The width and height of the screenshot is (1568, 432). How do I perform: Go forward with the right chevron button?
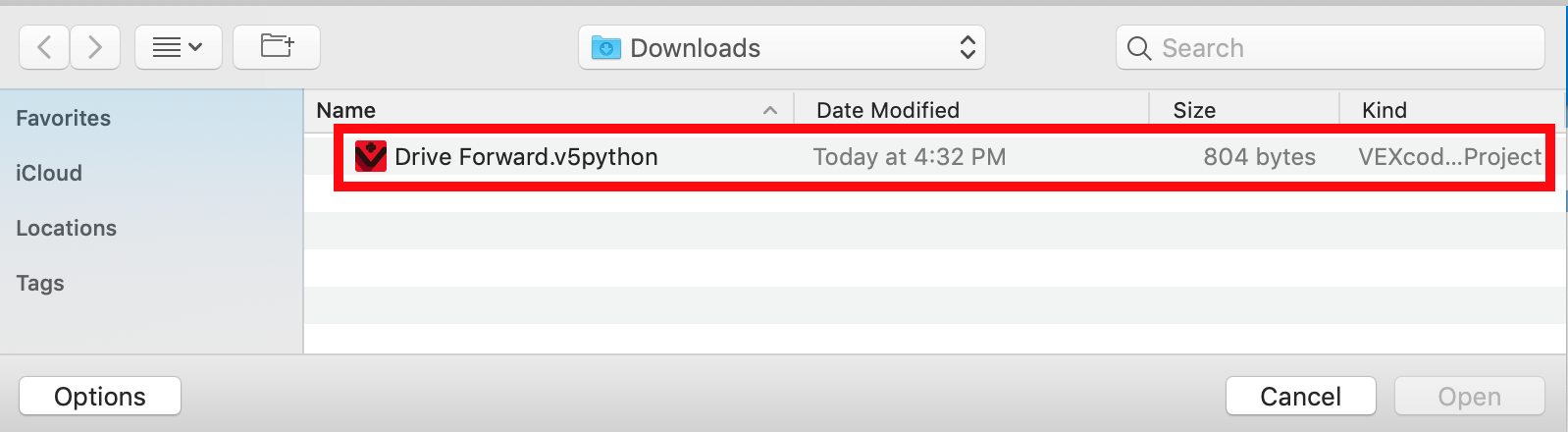click(x=95, y=47)
